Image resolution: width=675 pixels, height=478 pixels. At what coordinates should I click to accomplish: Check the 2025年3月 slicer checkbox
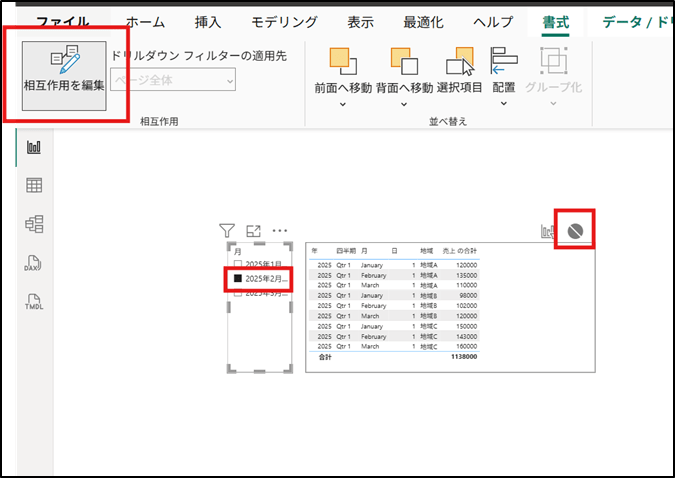[237, 293]
